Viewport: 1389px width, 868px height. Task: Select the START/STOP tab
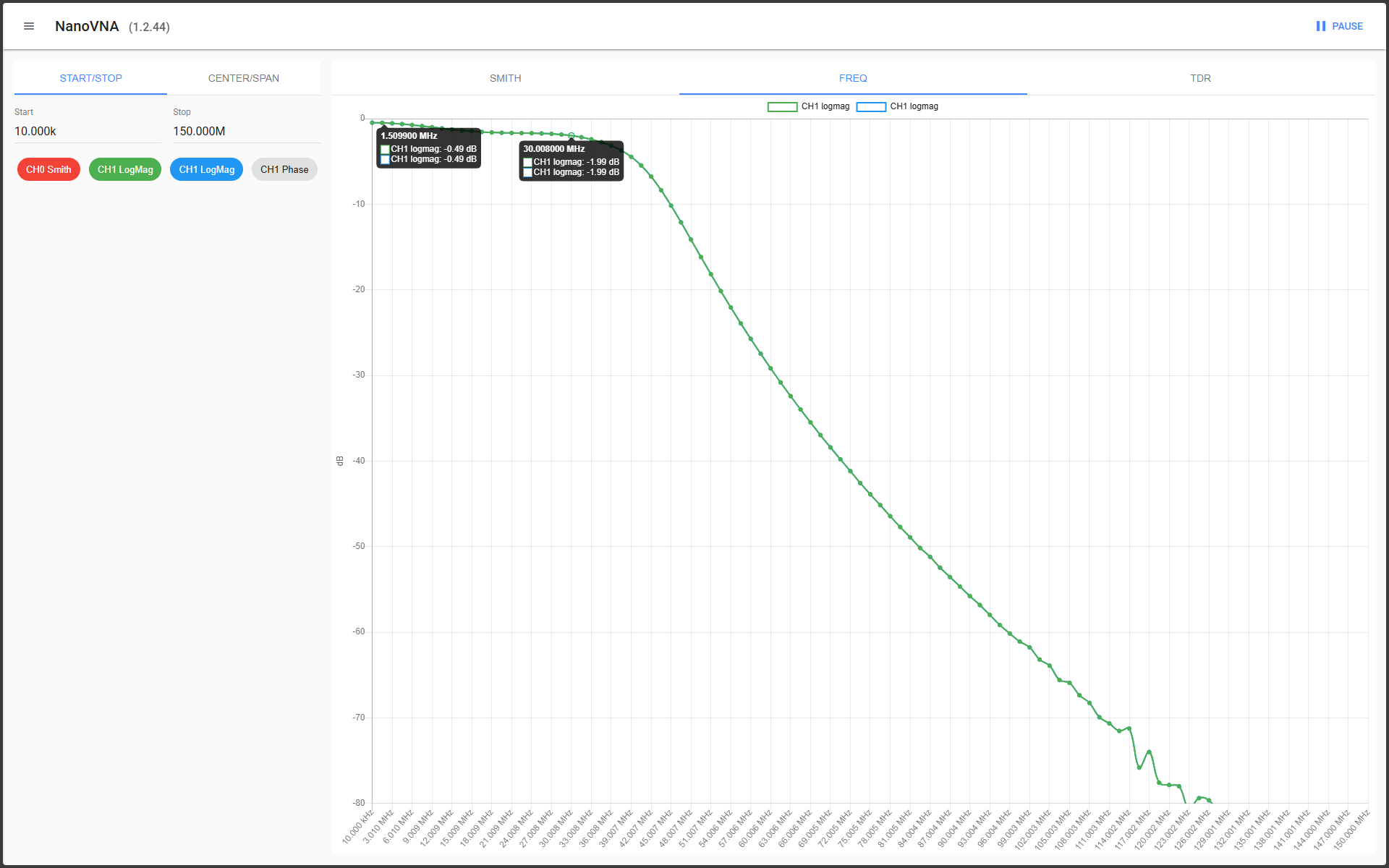coord(91,78)
